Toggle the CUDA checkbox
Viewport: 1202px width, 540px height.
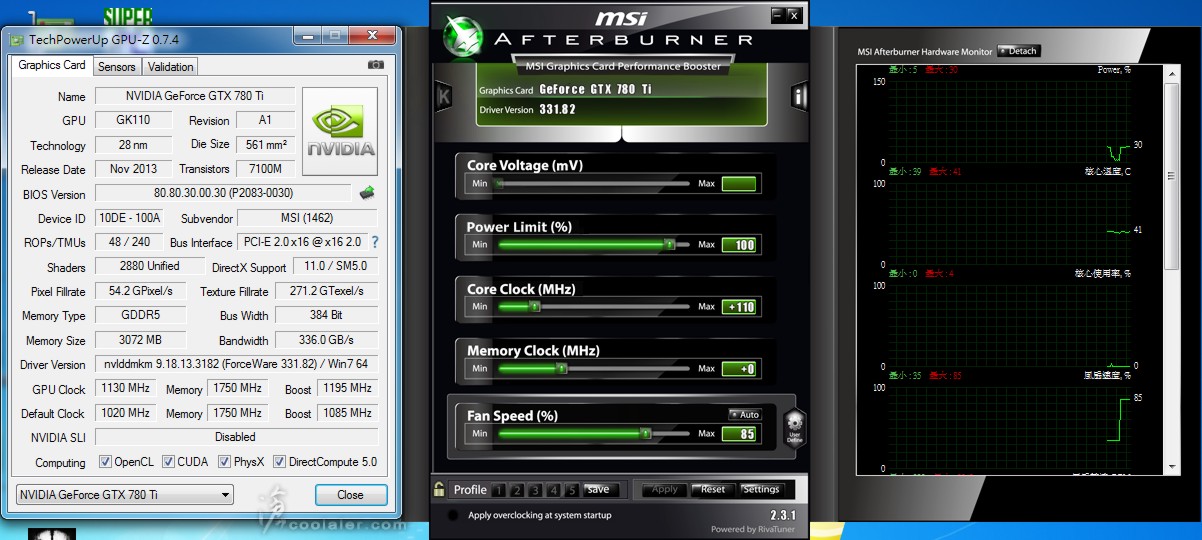167,462
